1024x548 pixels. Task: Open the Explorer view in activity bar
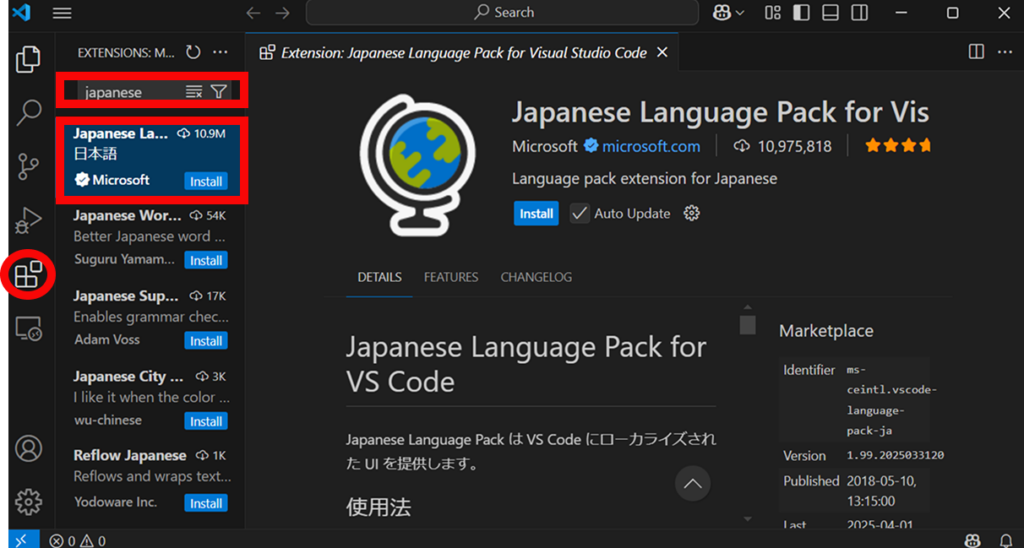(x=28, y=59)
